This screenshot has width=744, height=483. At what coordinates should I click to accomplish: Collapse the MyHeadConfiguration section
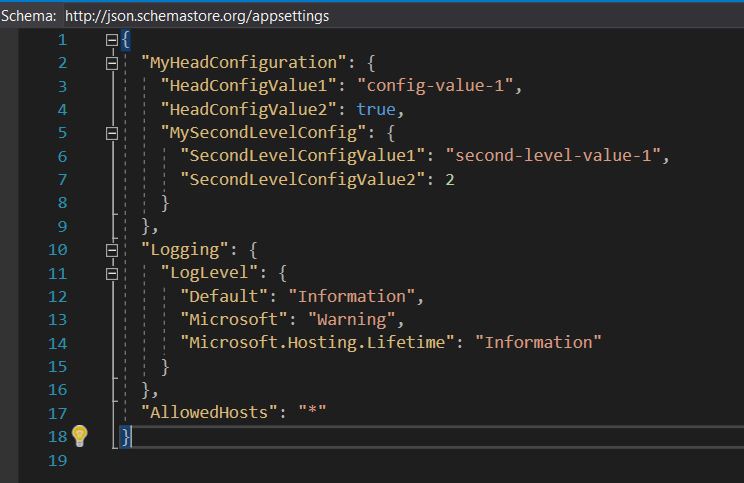[112, 63]
